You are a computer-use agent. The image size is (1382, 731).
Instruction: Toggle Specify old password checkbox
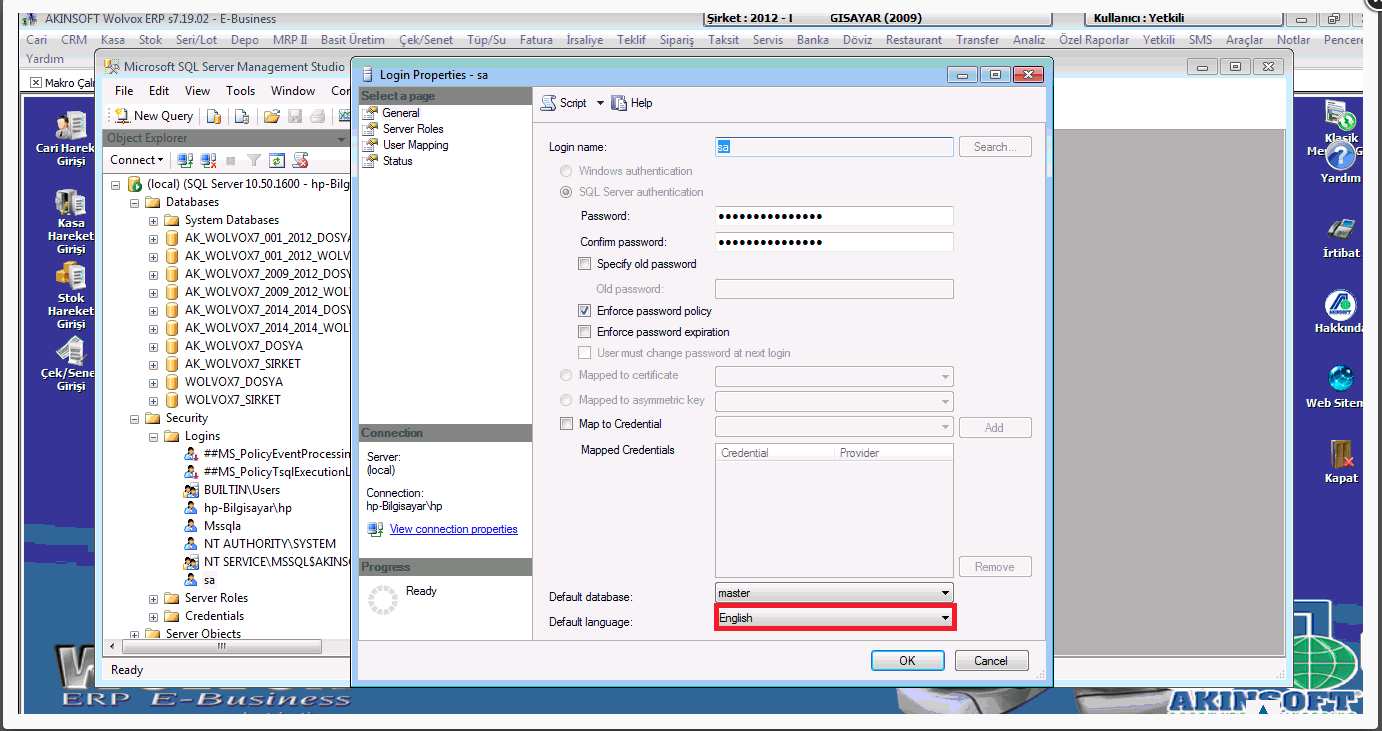point(585,264)
